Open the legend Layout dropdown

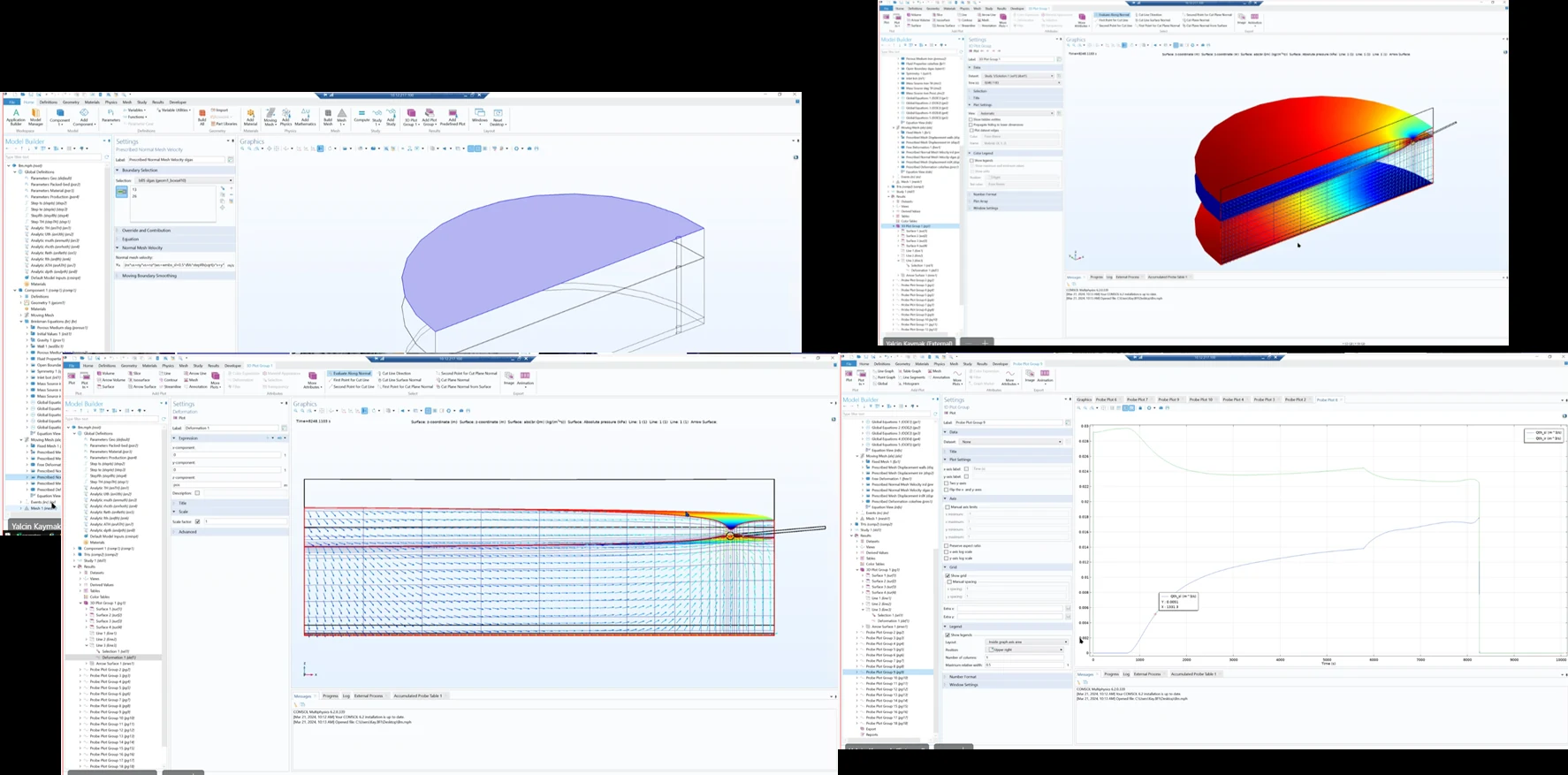(x=1027, y=642)
